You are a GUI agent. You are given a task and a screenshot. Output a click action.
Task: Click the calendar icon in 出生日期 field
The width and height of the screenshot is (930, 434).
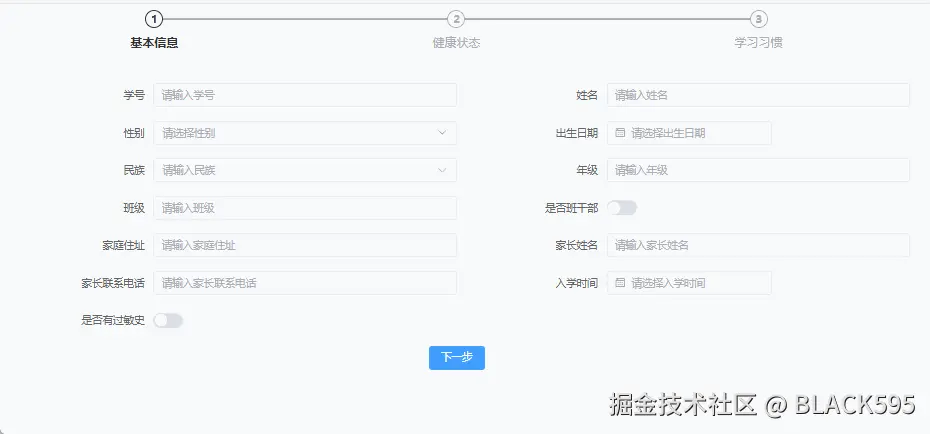[x=620, y=133]
